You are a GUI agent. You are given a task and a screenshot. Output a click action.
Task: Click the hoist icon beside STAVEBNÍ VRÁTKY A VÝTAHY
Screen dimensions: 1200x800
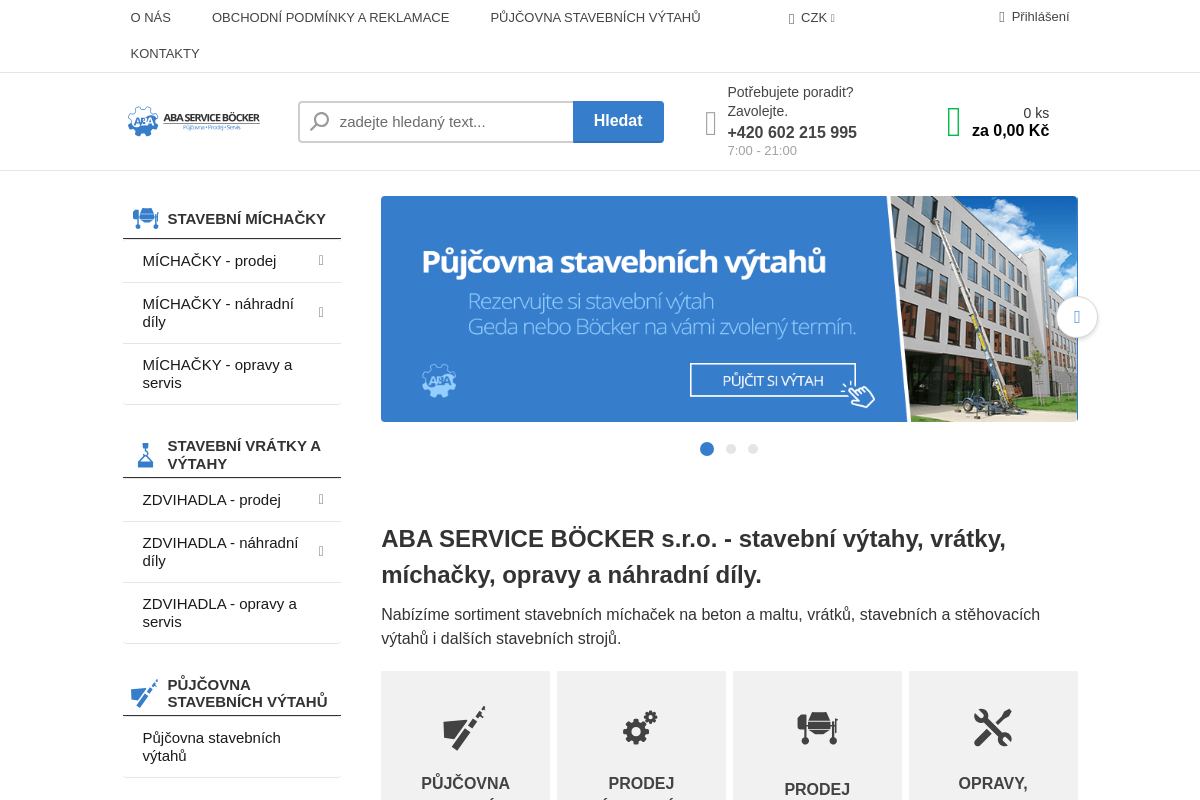tap(145, 454)
